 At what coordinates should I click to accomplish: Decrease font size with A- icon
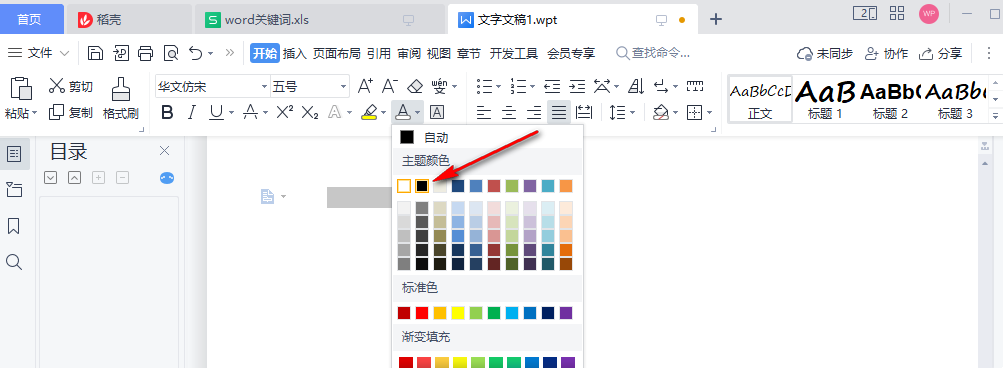point(390,86)
